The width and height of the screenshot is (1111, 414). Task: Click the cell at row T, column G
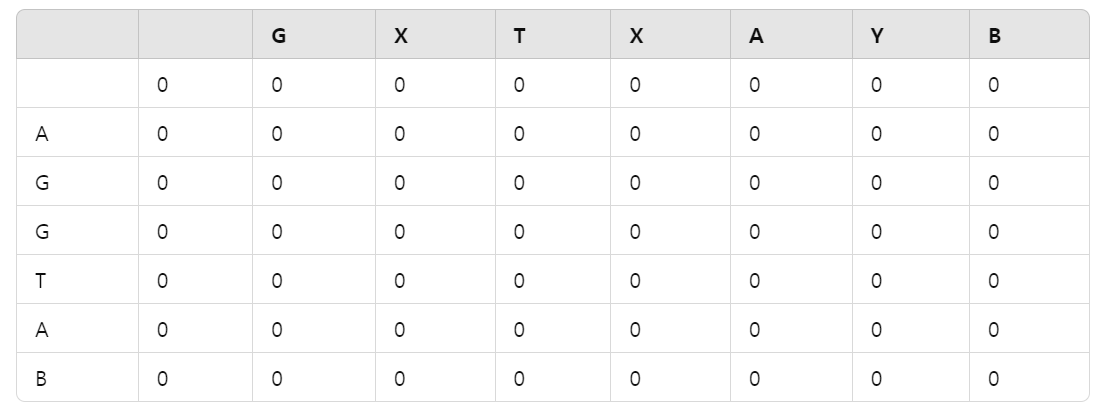pyautogui.click(x=314, y=280)
